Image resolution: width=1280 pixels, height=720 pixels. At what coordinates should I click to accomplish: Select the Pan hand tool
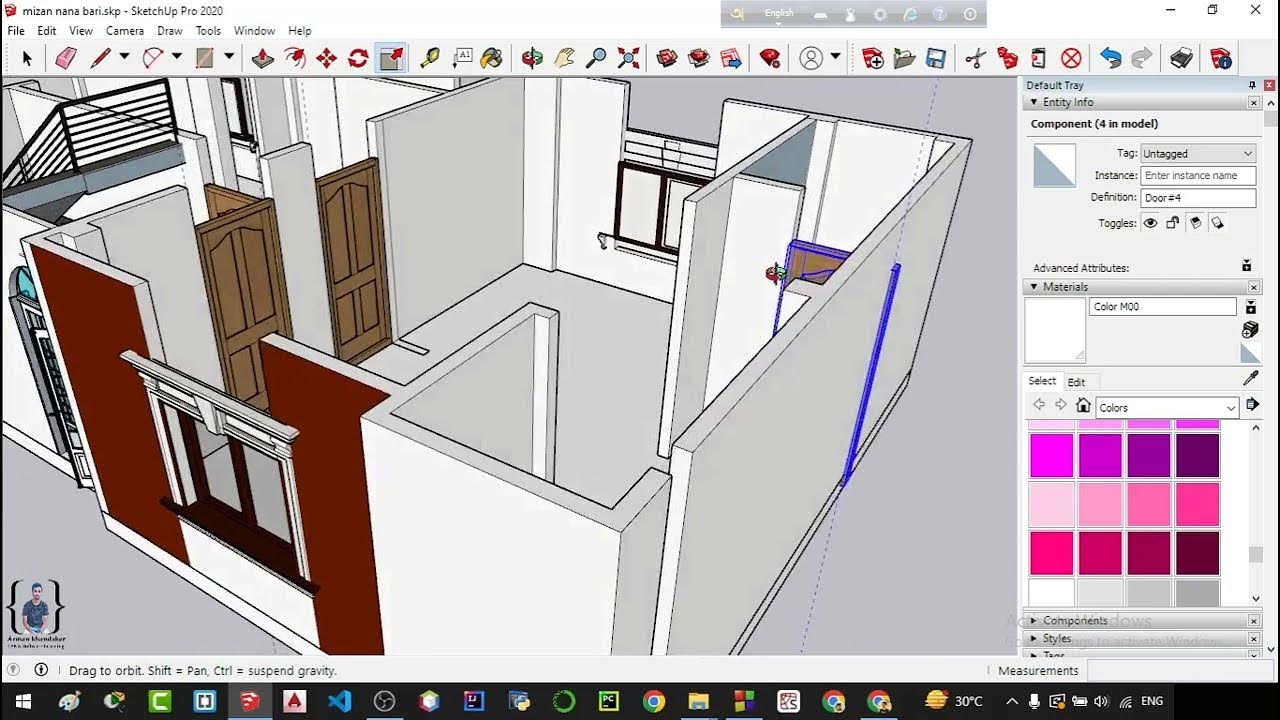(564, 58)
